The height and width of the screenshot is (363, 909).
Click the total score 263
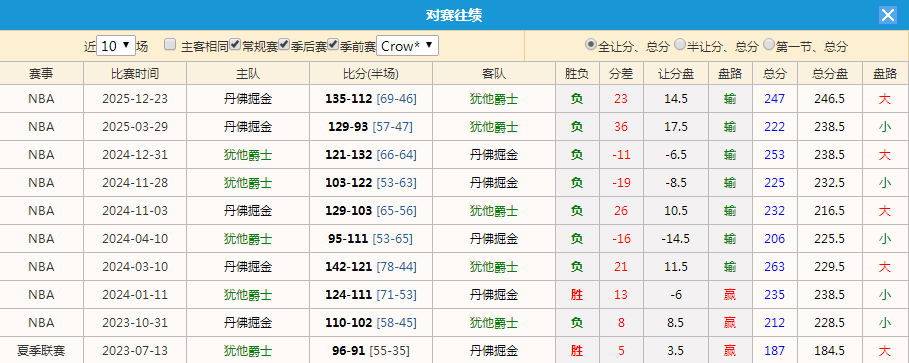click(x=775, y=267)
